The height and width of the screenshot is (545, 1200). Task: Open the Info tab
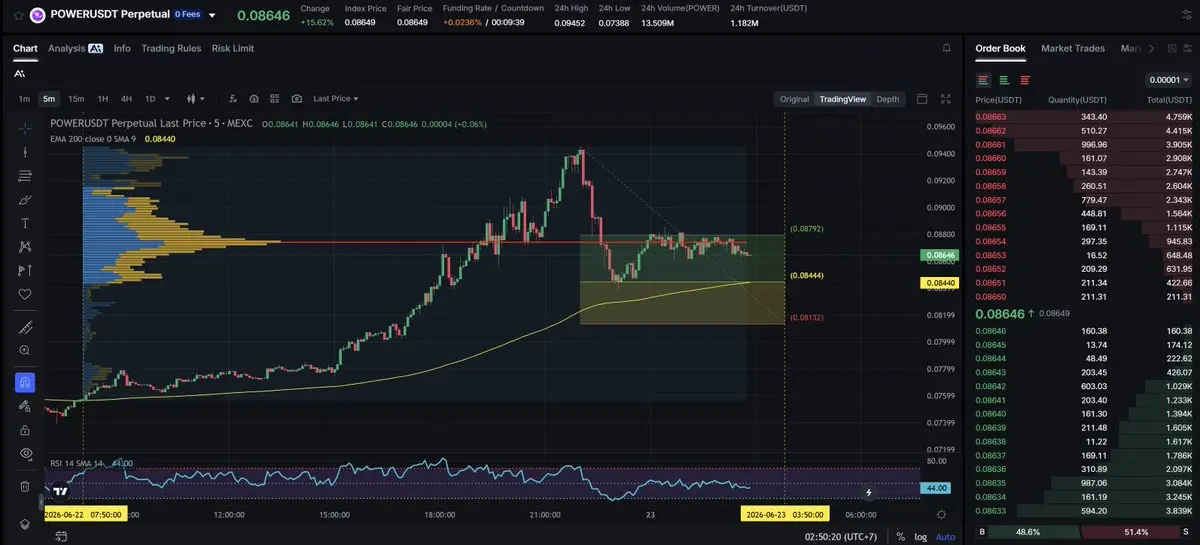click(122, 48)
